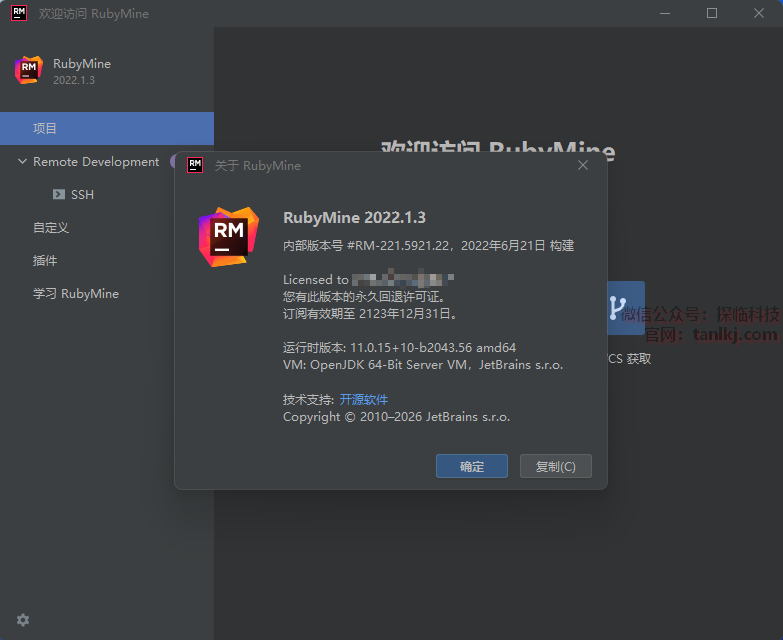The width and height of the screenshot is (783, 640).
Task: Open the 插件 tab
Action: pyautogui.click(x=45, y=261)
